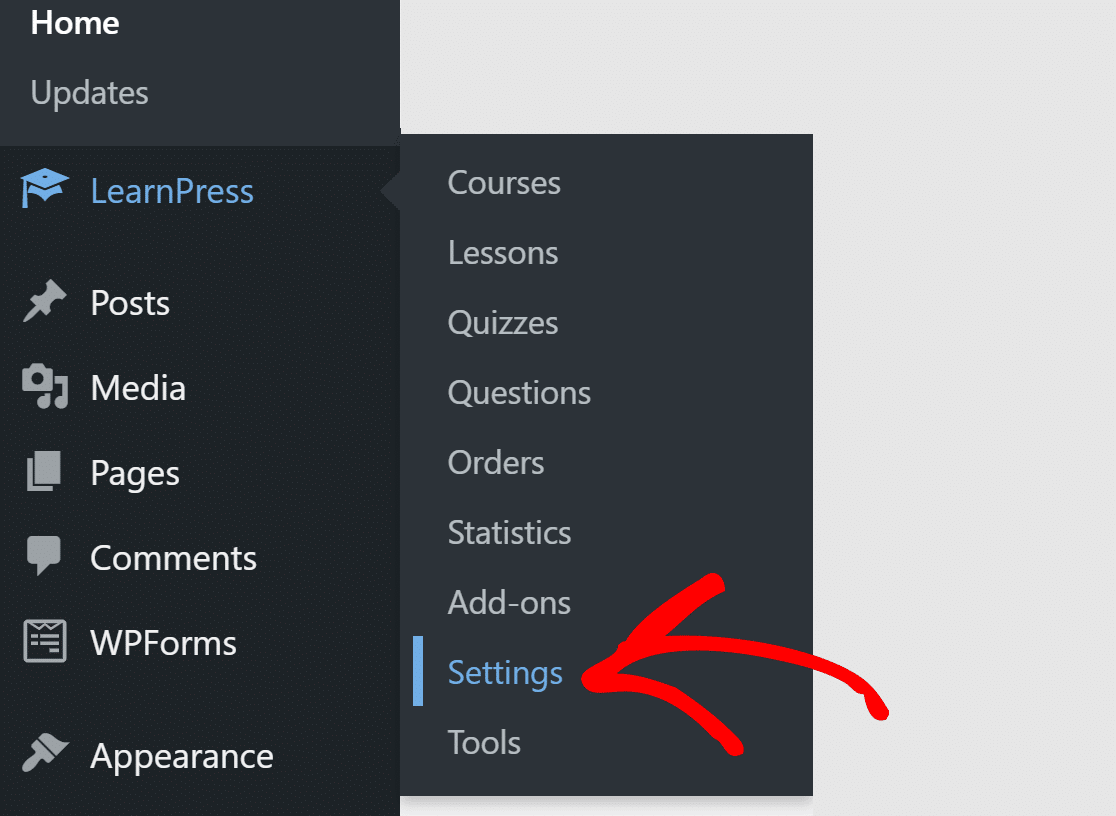The width and height of the screenshot is (1116, 816).
Task: Open the LearnPress Settings page
Action: 505,672
